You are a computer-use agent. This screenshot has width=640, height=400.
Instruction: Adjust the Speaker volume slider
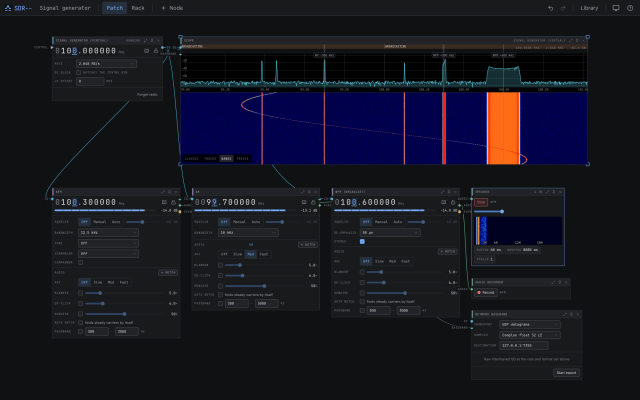click(x=488, y=211)
